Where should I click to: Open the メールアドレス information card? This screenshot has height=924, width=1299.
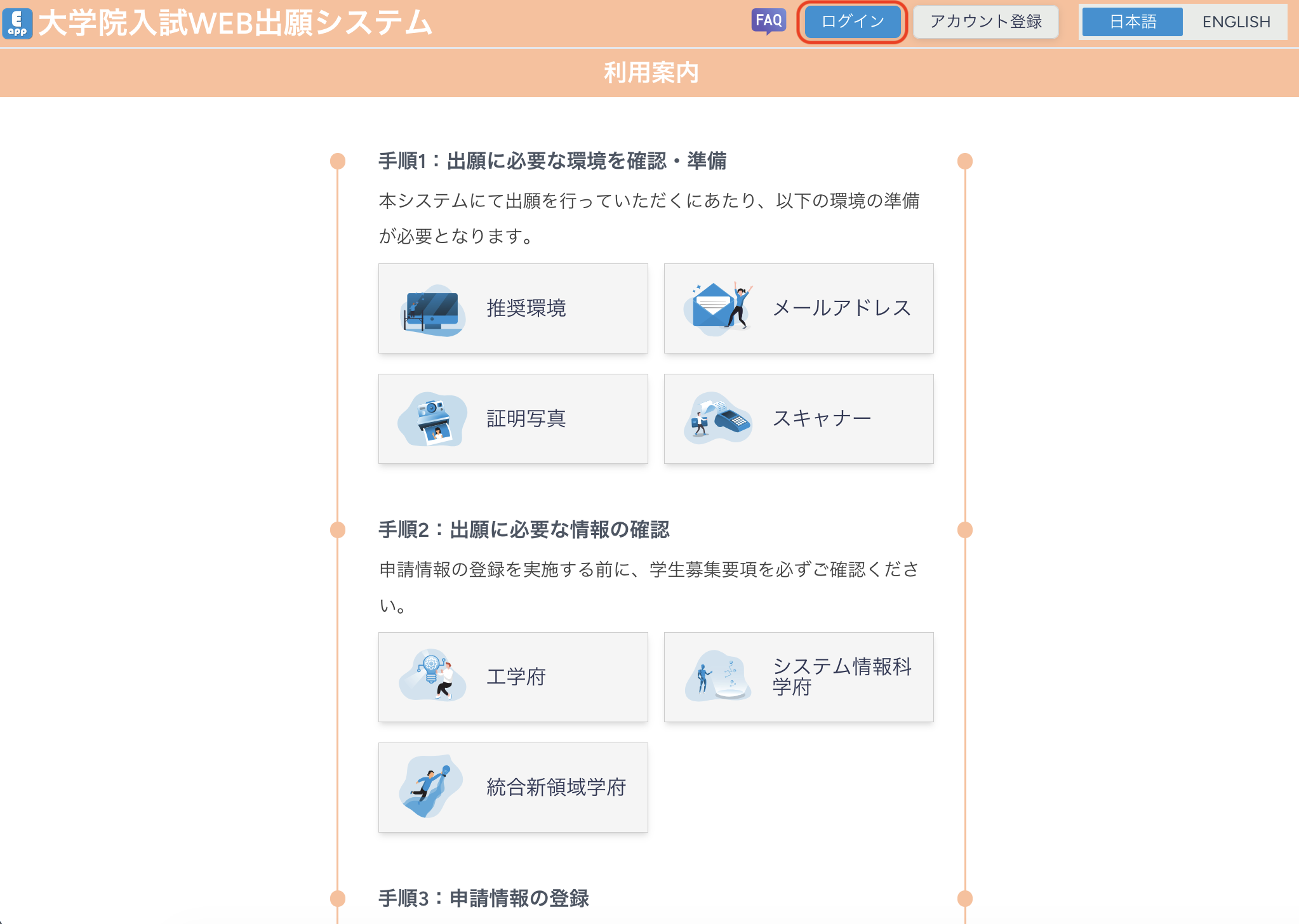point(799,308)
